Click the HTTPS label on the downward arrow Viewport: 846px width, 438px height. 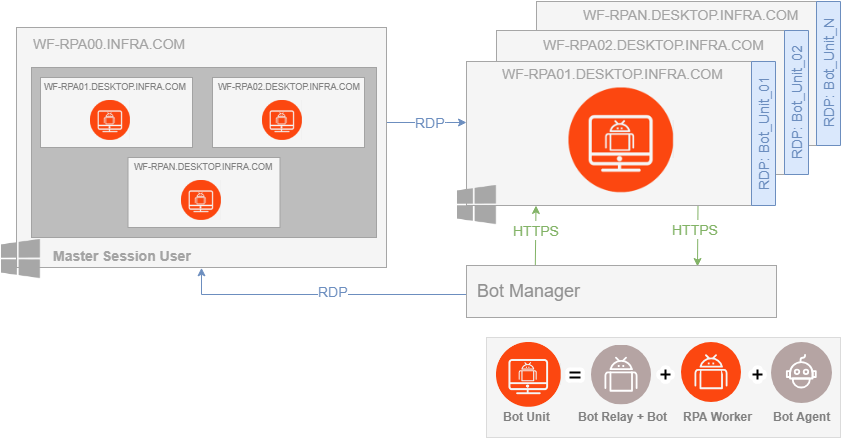tap(695, 230)
